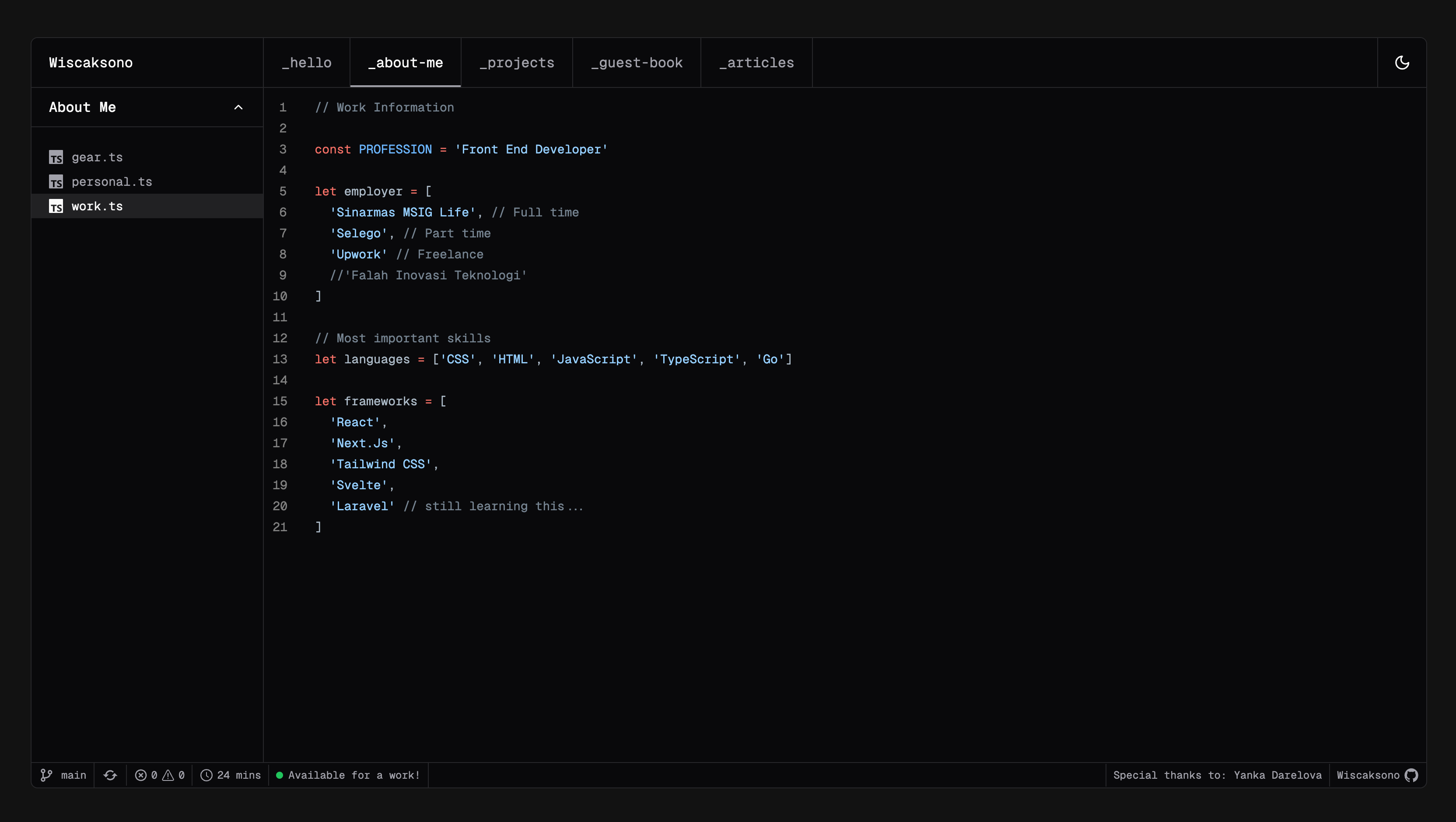
Task: Switch to the _projects tab
Action: tap(517, 63)
